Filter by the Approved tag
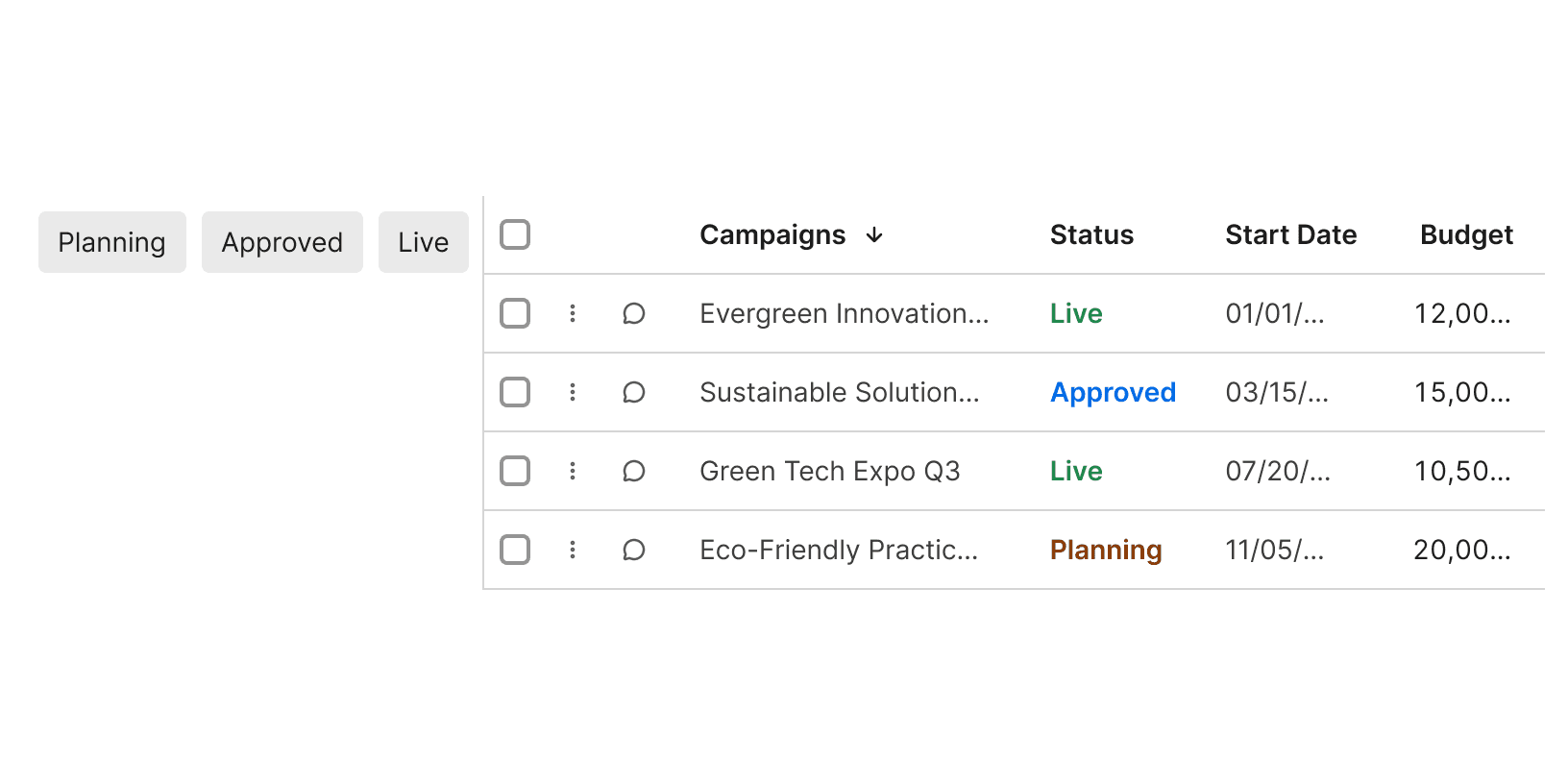The height and width of the screenshot is (784, 1568). click(282, 242)
